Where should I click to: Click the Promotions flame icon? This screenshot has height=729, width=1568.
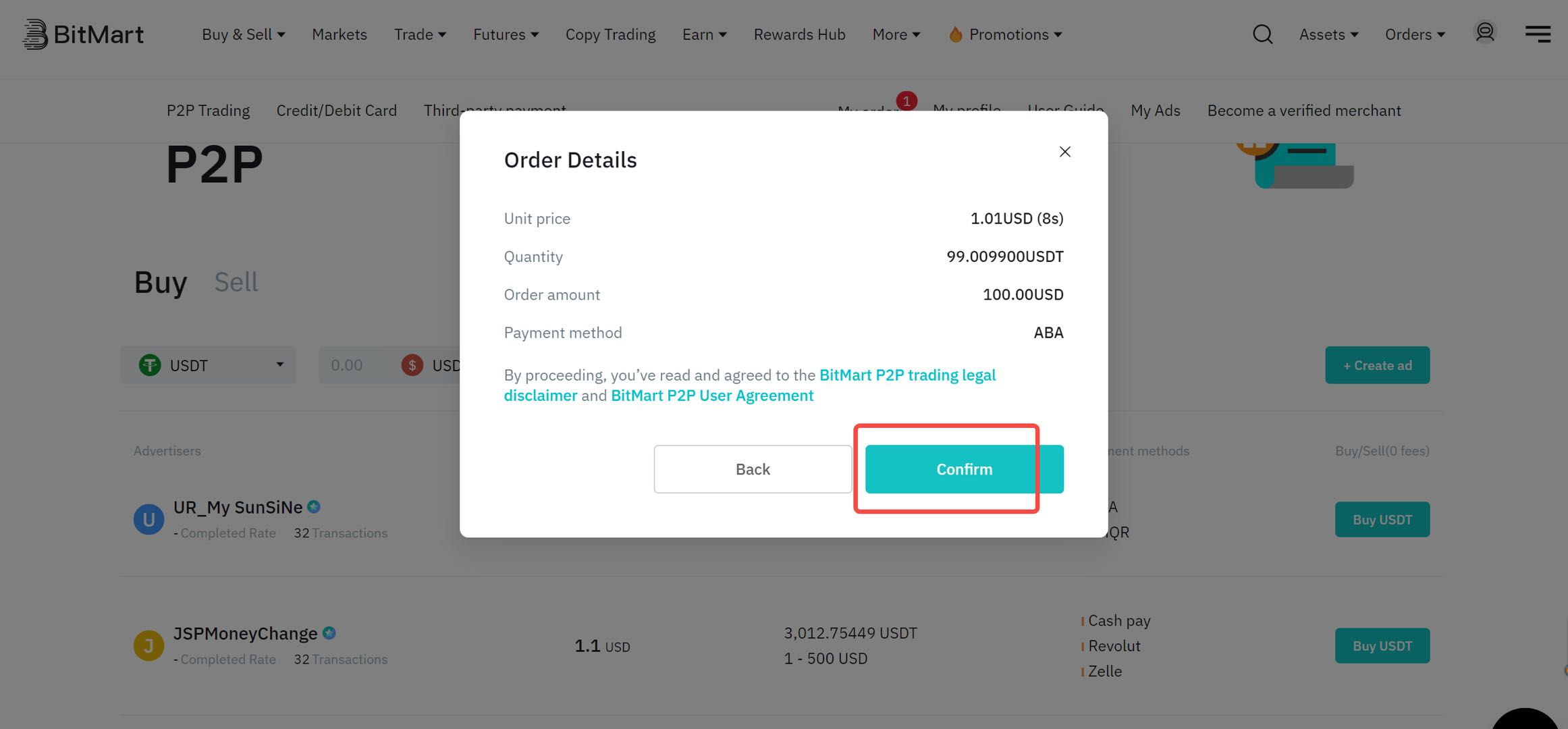[955, 34]
